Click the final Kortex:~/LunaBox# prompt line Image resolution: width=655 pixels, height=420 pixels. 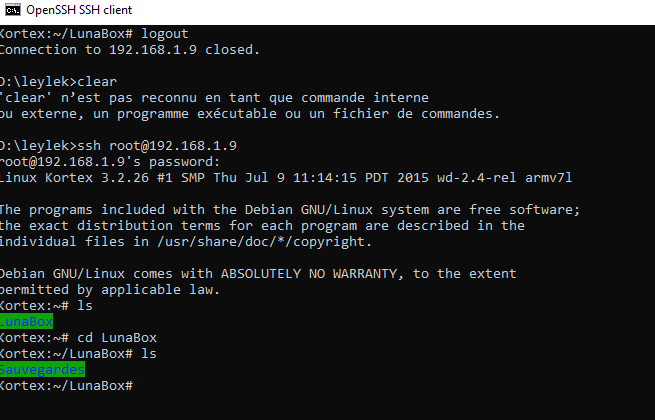point(66,386)
